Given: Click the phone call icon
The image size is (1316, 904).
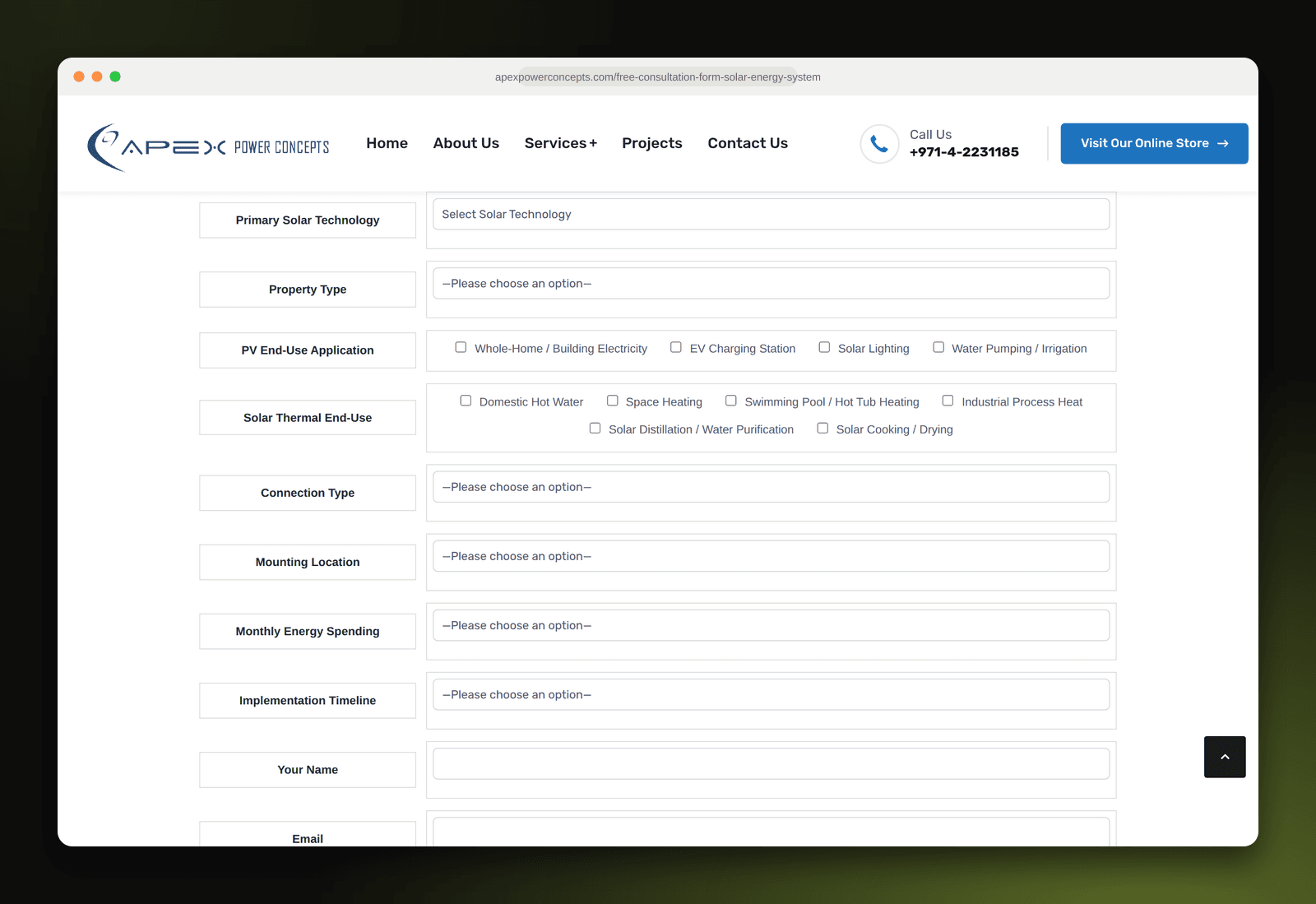Looking at the screenshot, I should tap(879, 144).
